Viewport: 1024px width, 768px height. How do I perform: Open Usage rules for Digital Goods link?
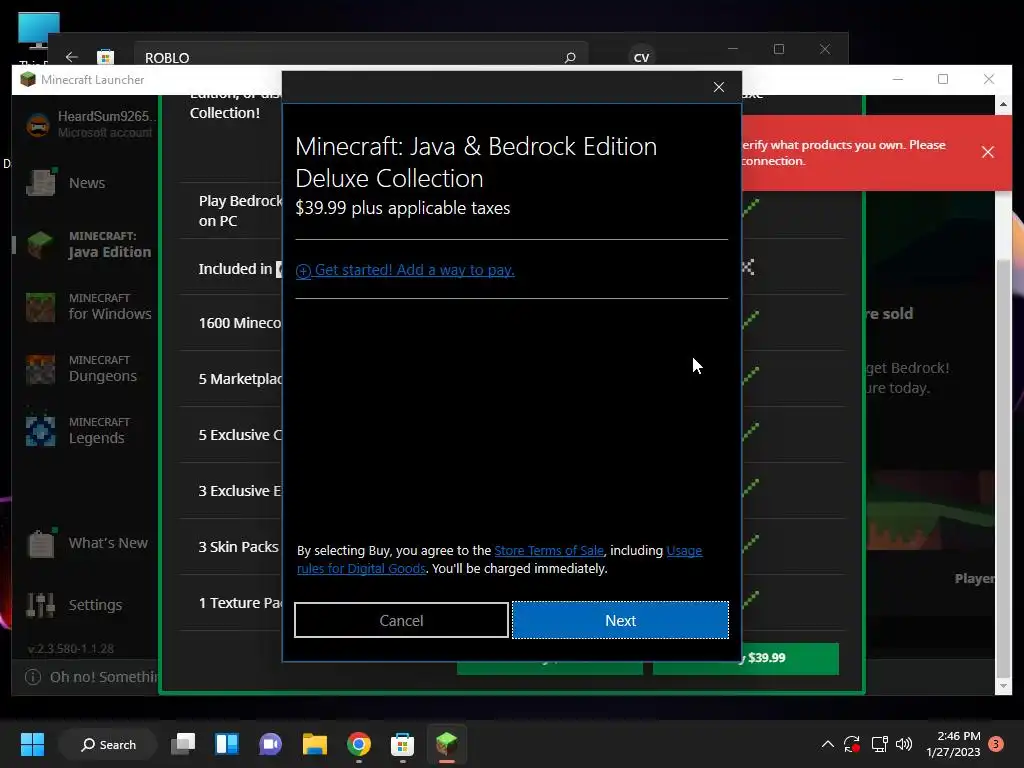[500, 560]
